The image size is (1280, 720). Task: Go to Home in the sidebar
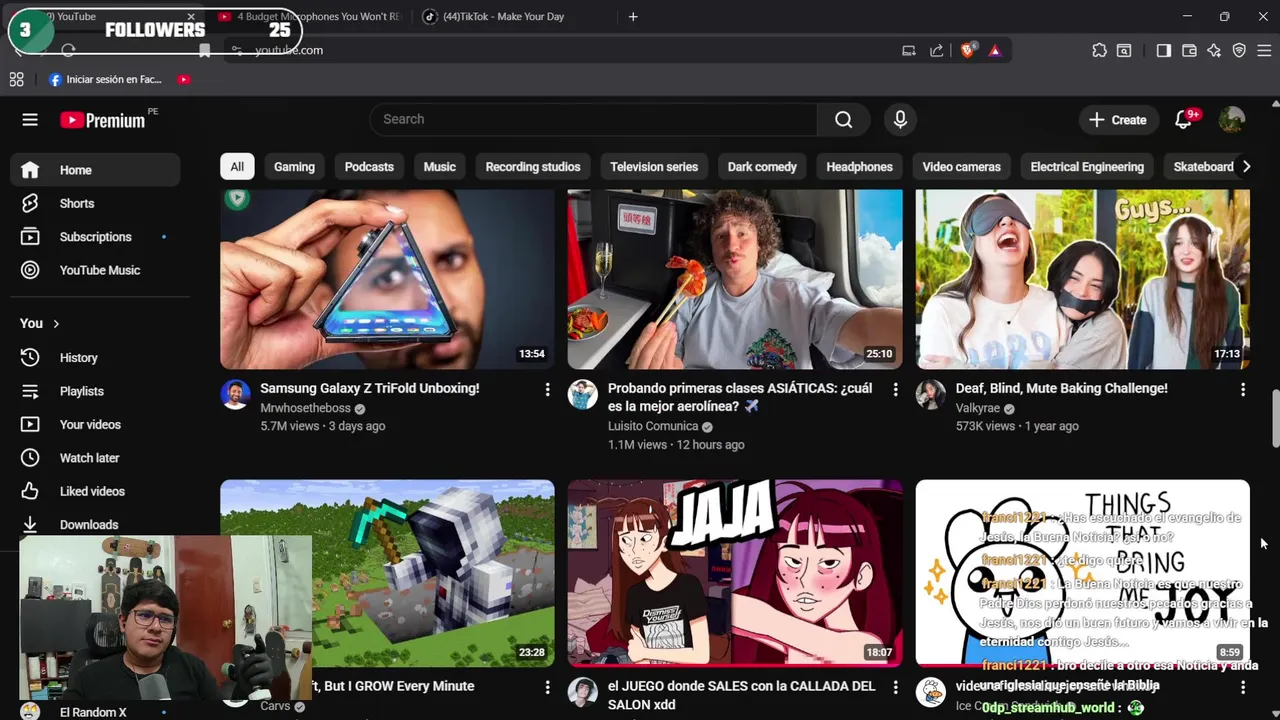pyautogui.click(x=96, y=170)
